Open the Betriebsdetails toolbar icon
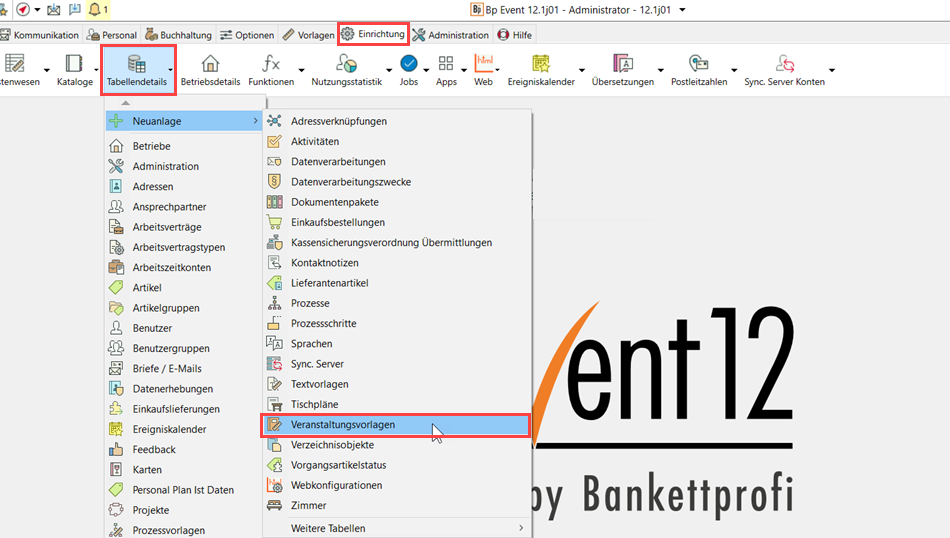This screenshot has height=538, width=950. click(x=210, y=66)
